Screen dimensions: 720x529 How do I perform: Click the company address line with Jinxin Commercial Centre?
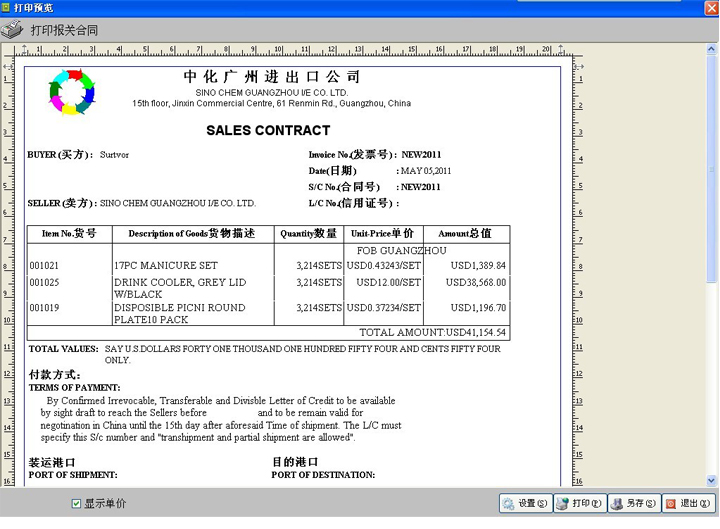[271, 103]
